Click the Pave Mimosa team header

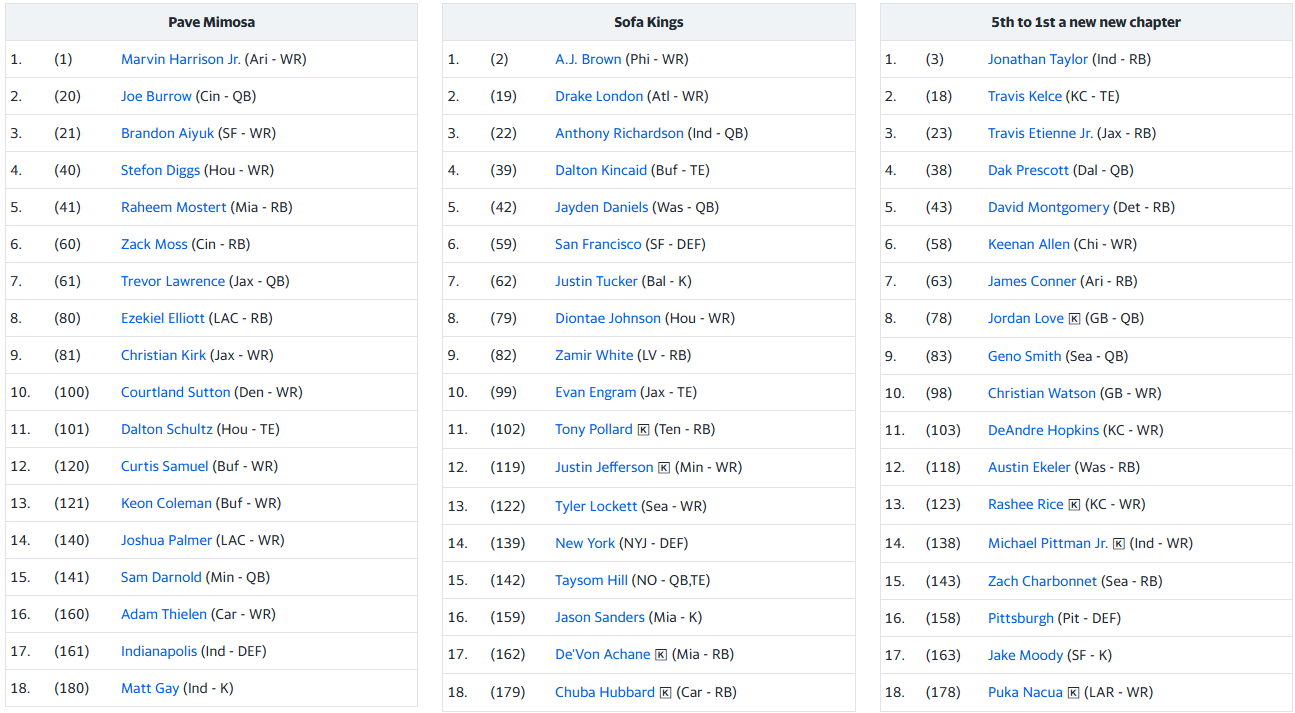(x=211, y=22)
